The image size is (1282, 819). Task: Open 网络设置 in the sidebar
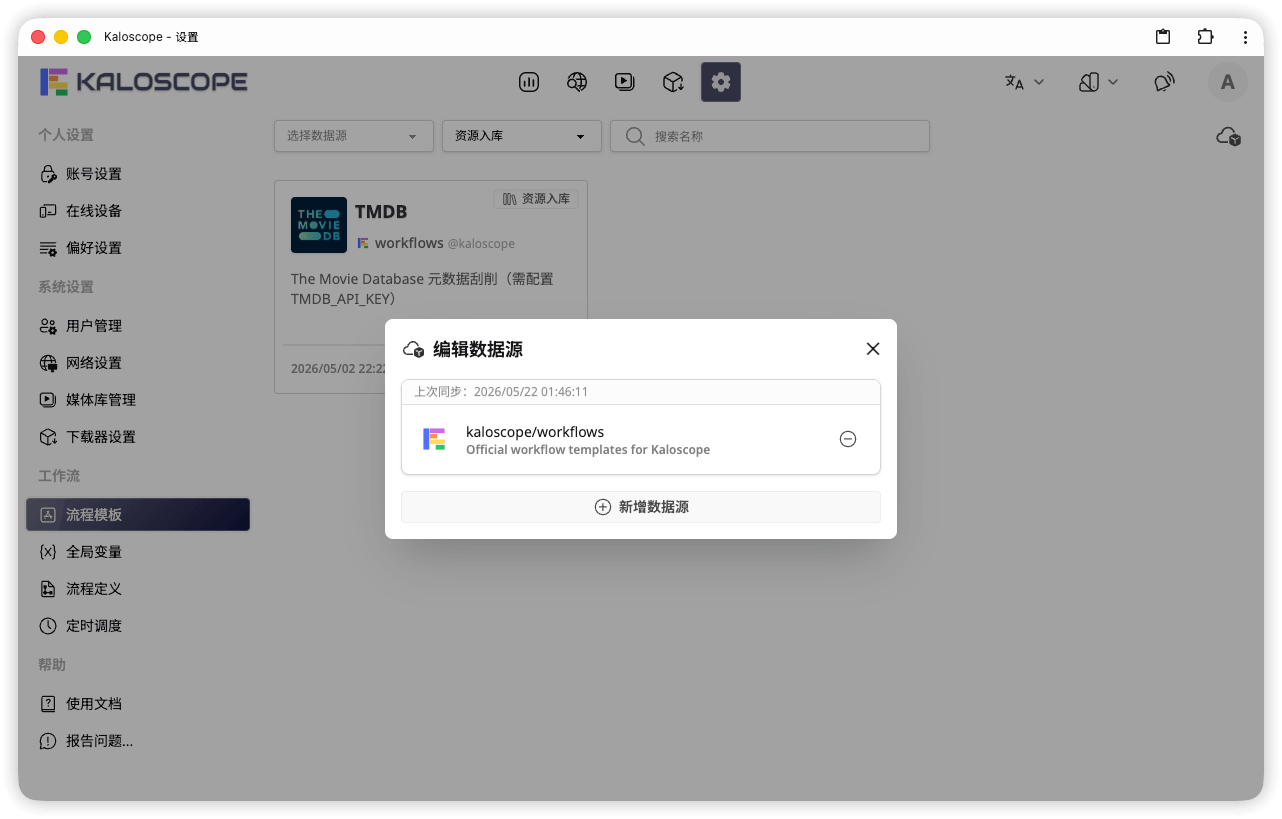(x=138, y=363)
